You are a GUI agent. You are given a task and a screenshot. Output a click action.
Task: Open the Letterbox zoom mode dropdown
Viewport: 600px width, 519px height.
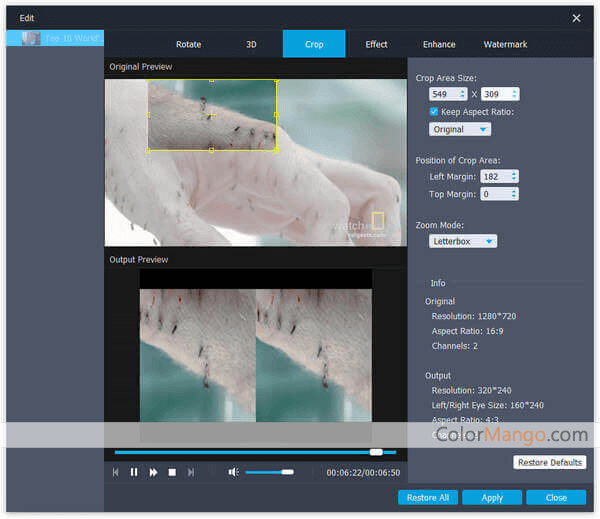pos(463,242)
